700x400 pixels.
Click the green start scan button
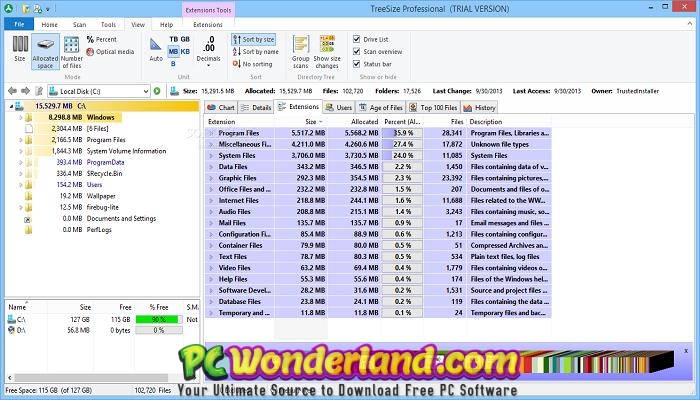[x=157, y=91]
